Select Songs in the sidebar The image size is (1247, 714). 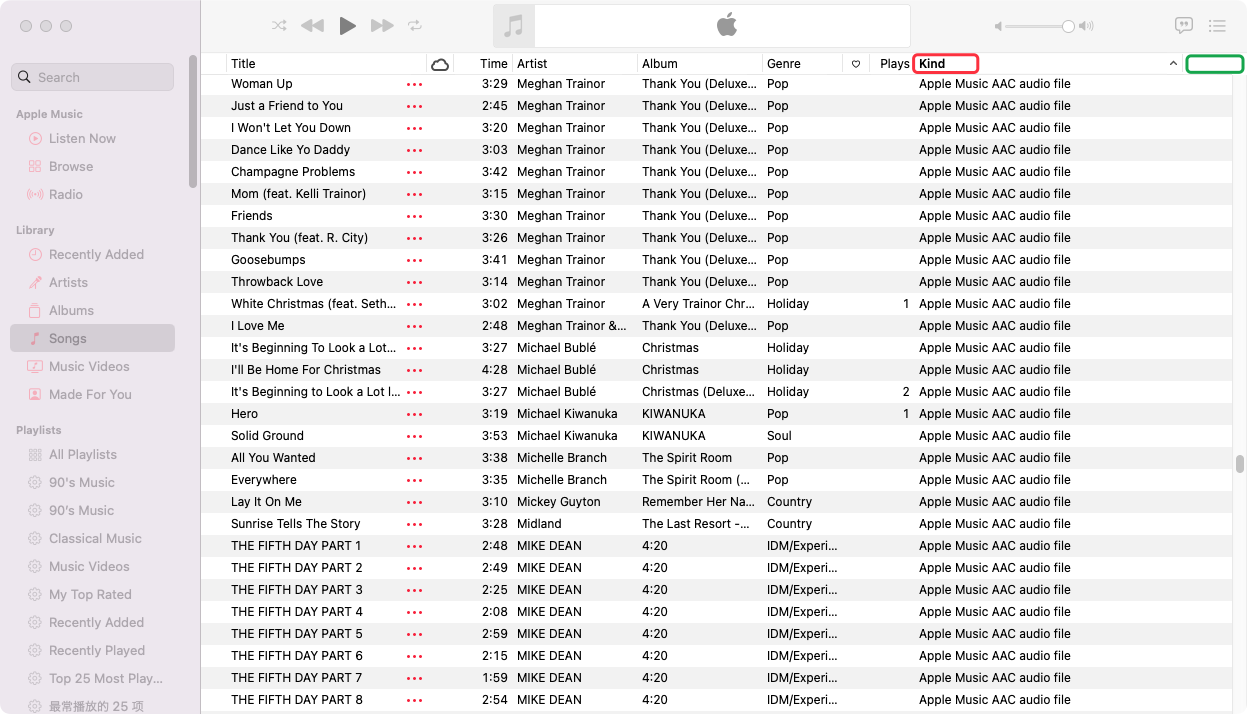[x=92, y=338]
